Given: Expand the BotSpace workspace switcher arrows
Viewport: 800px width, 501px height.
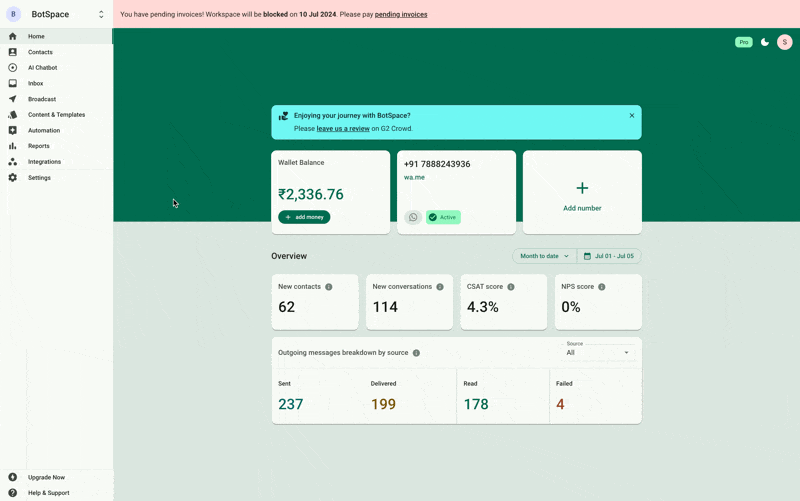Looking at the screenshot, I should tap(101, 14).
